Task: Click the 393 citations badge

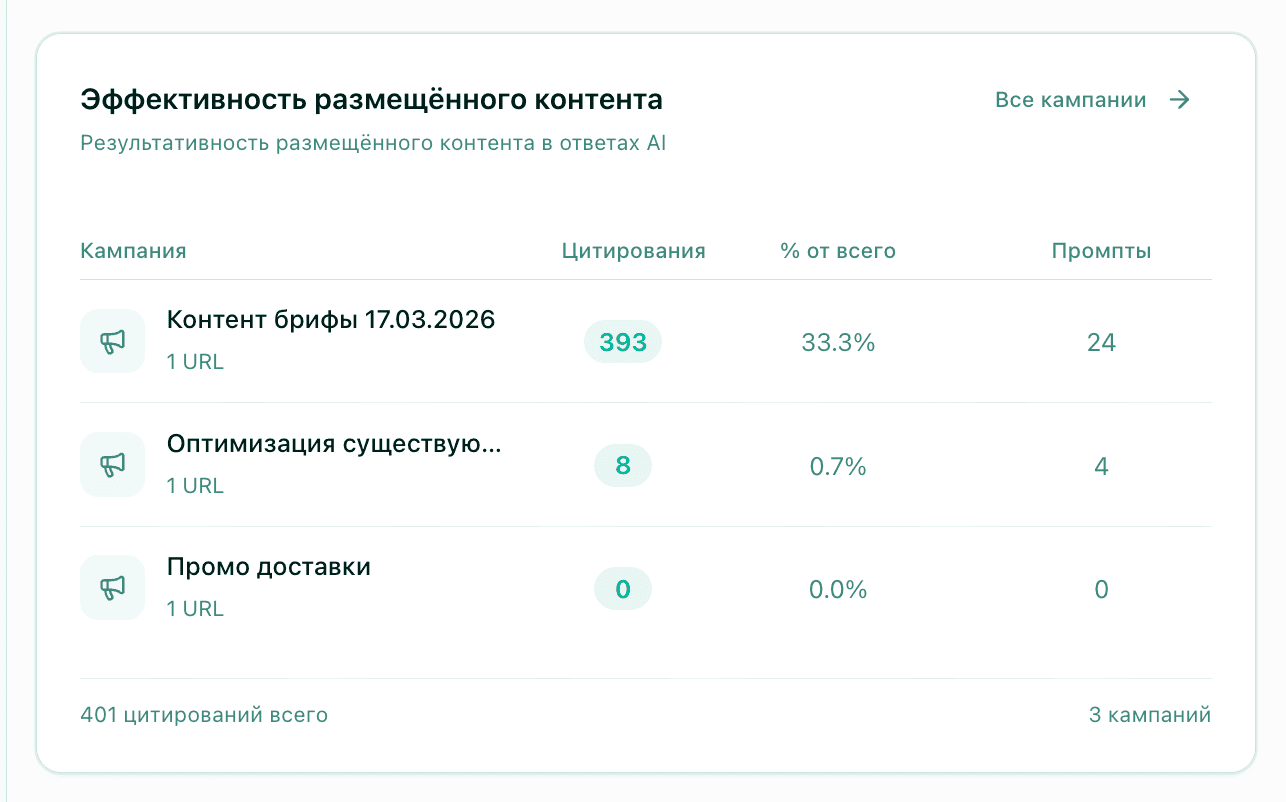Action: pos(622,341)
